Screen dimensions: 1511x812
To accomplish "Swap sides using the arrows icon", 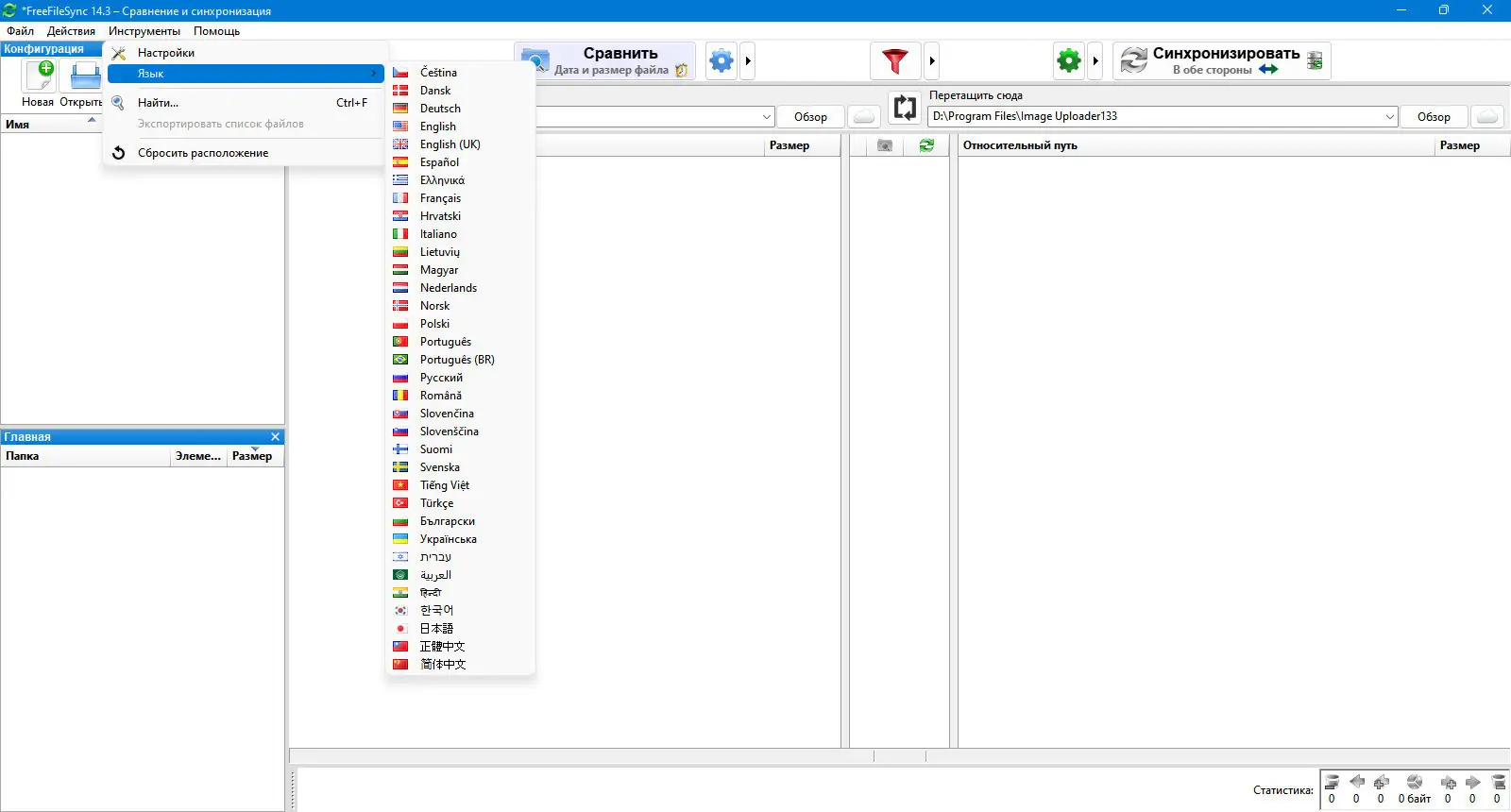I will click(905, 108).
